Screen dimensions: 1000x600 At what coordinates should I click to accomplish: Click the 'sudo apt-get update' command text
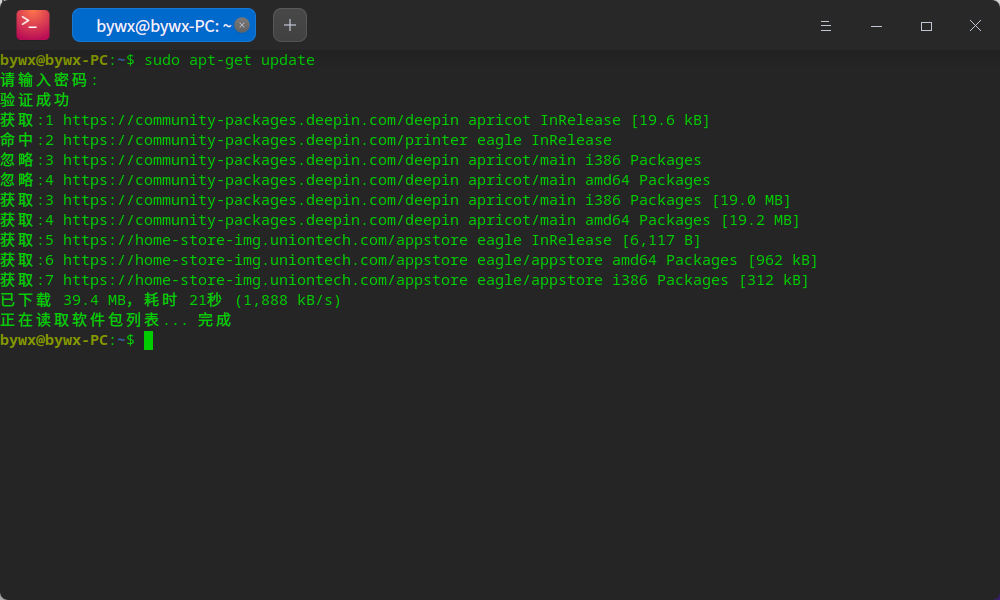coord(229,61)
